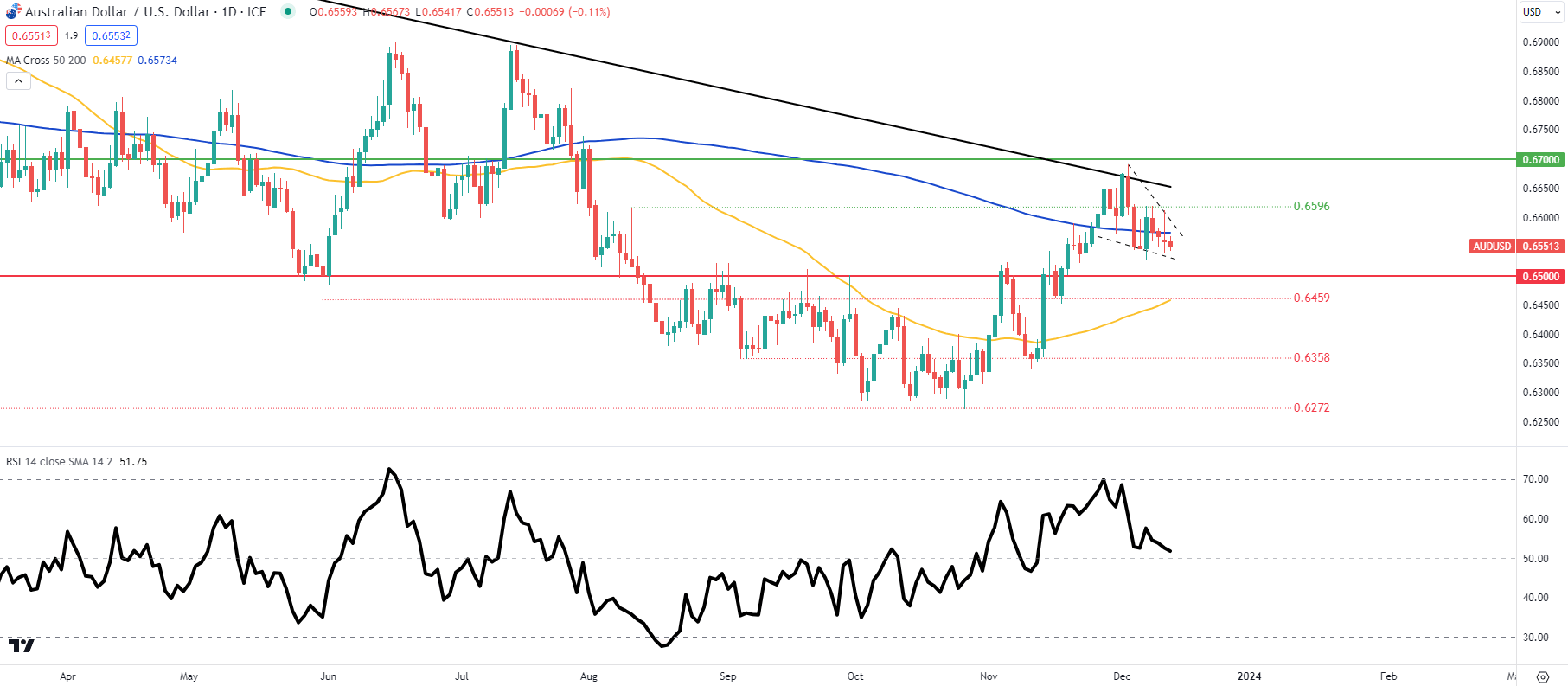Click the red sell price 0.65513 button
This screenshot has height=686, width=1568.
tap(31, 35)
